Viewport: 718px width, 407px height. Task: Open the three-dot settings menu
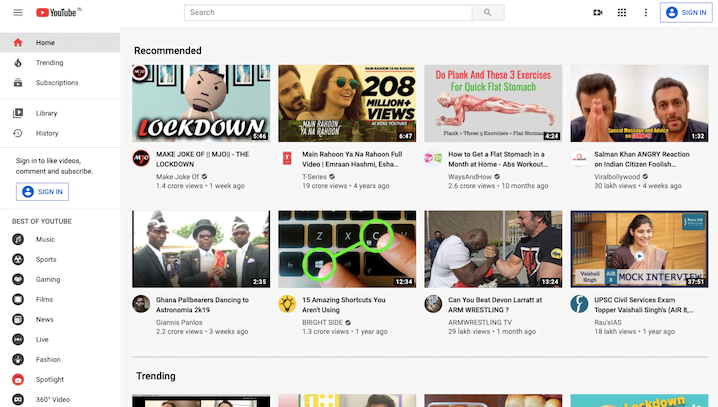click(x=646, y=12)
